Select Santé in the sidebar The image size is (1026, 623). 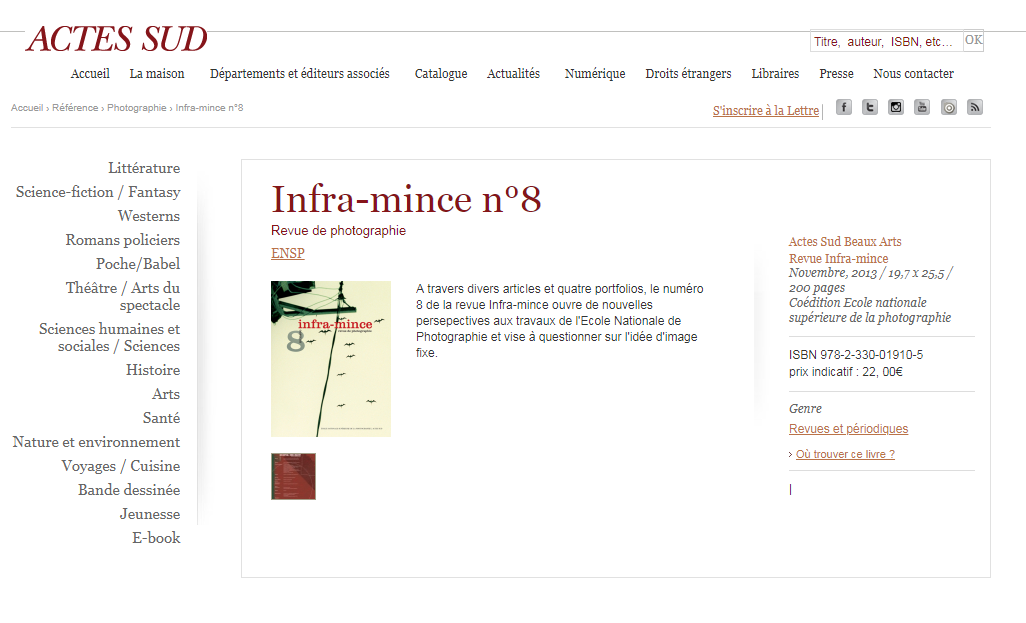[162, 418]
